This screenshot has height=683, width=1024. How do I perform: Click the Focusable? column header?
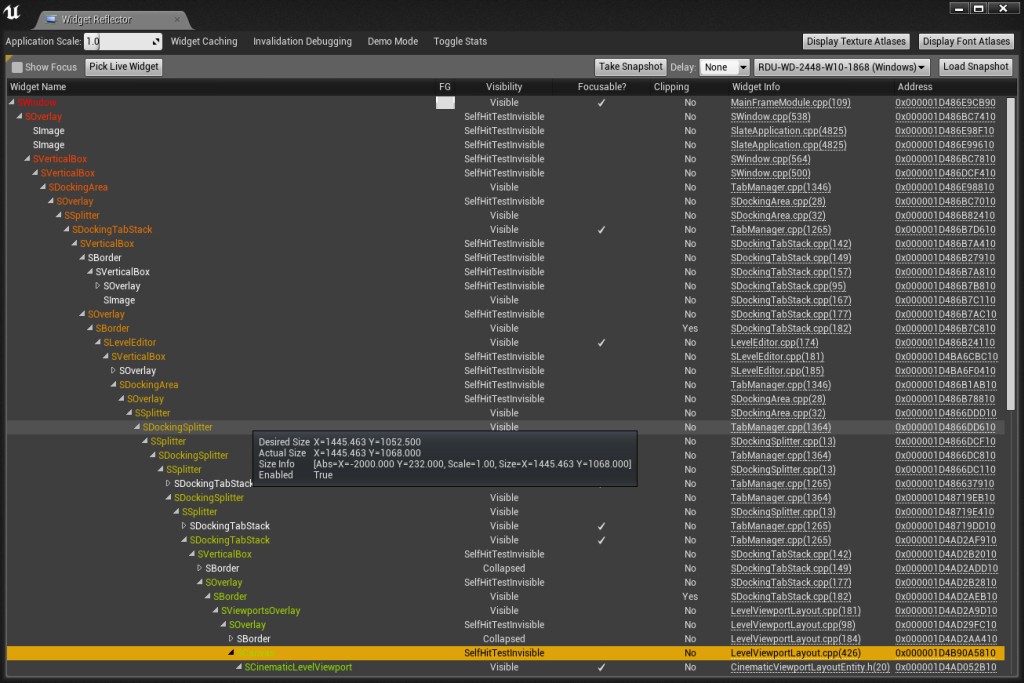601,86
